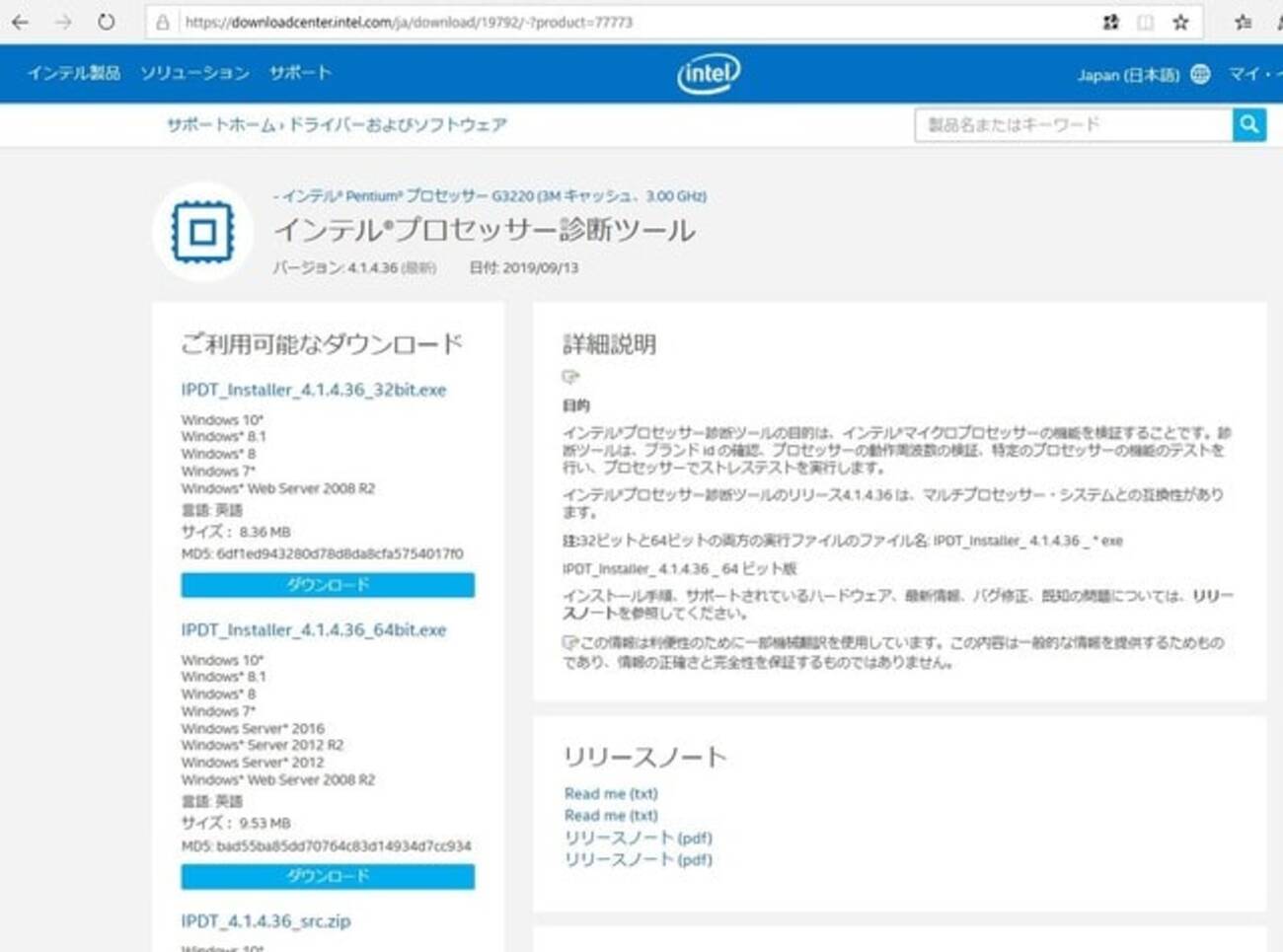This screenshot has width=1283, height=952.
Task: Click the padlock icon in the address bar
Action: (163, 22)
